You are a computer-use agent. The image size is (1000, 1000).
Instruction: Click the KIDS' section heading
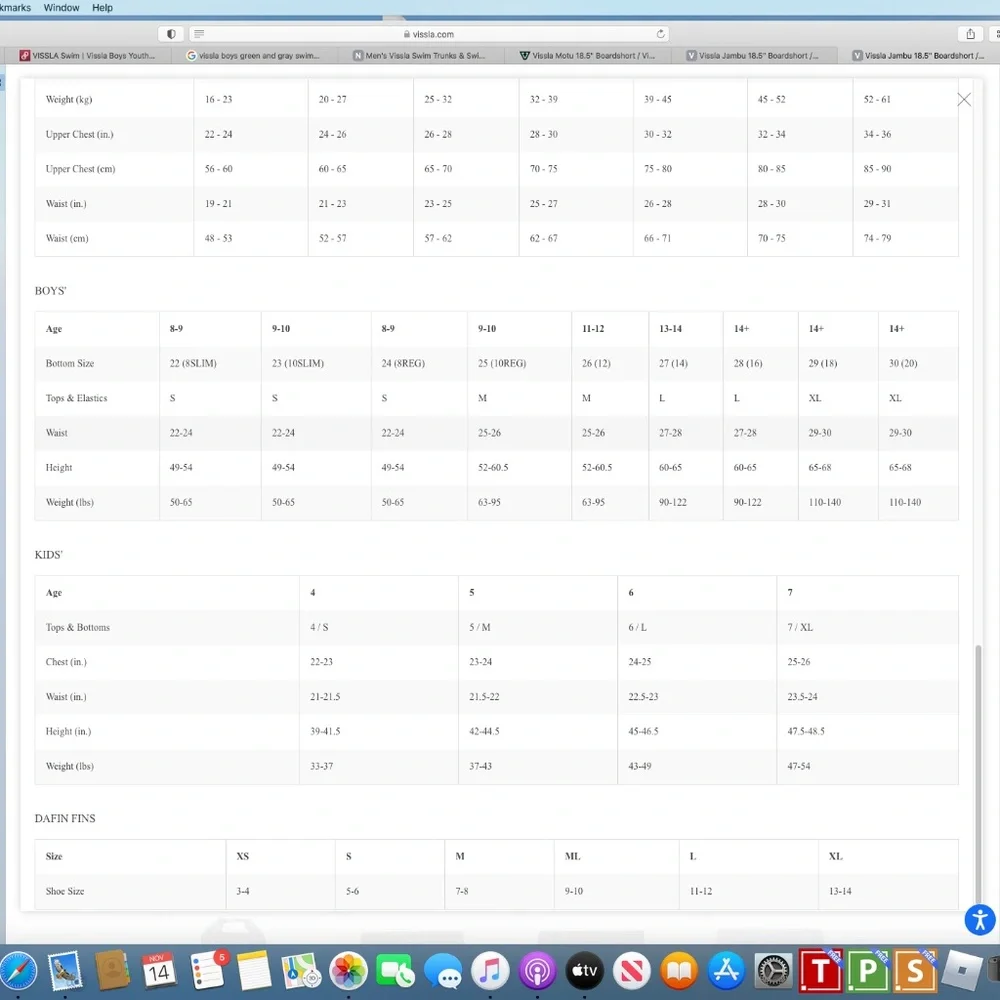tap(49, 555)
